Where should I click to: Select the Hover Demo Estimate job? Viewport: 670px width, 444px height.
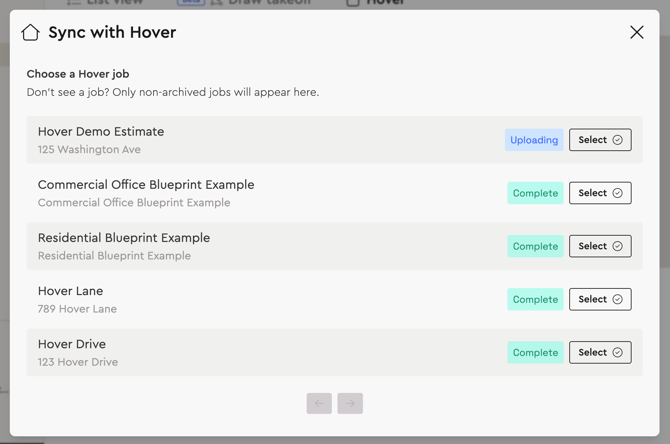coord(600,140)
